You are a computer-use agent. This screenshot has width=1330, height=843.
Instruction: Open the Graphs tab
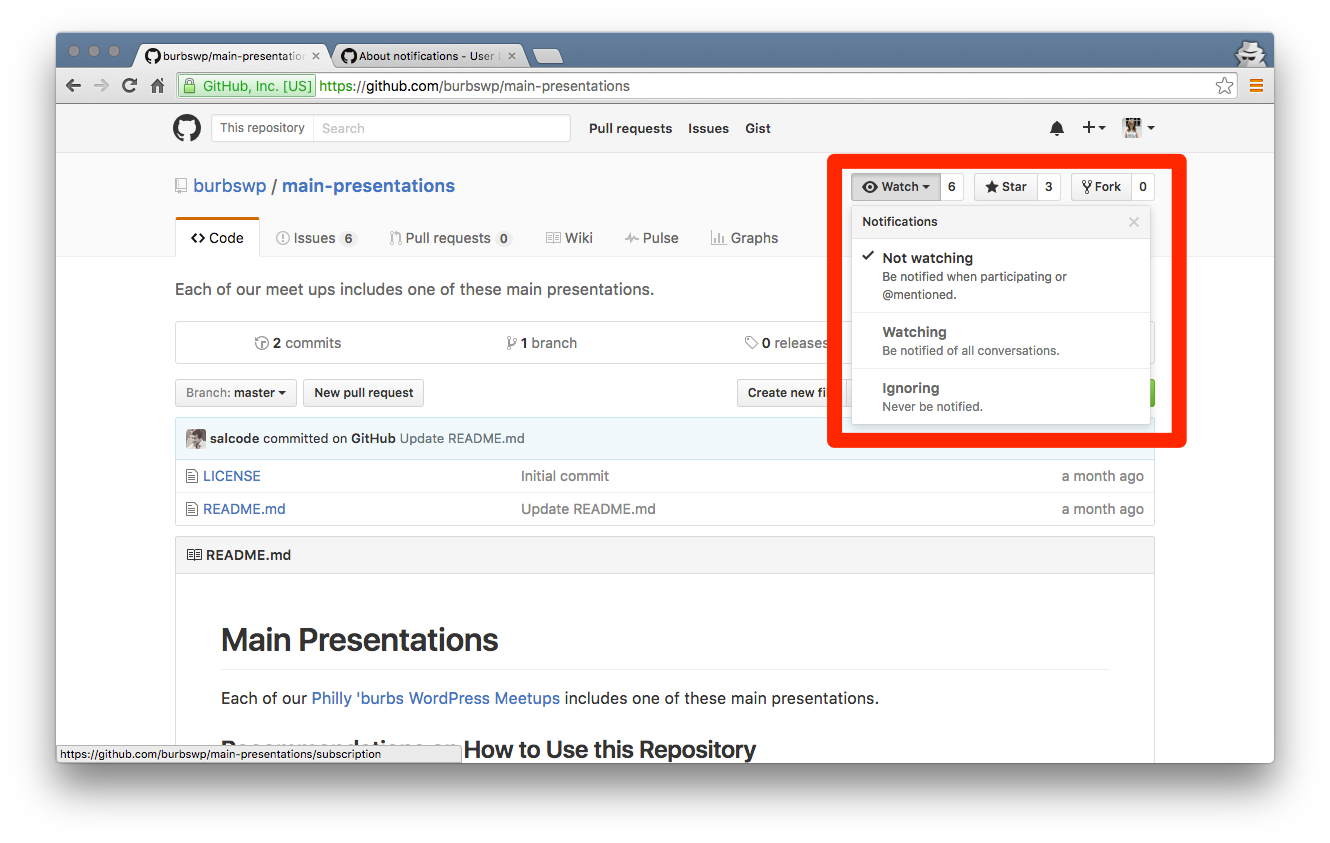744,238
